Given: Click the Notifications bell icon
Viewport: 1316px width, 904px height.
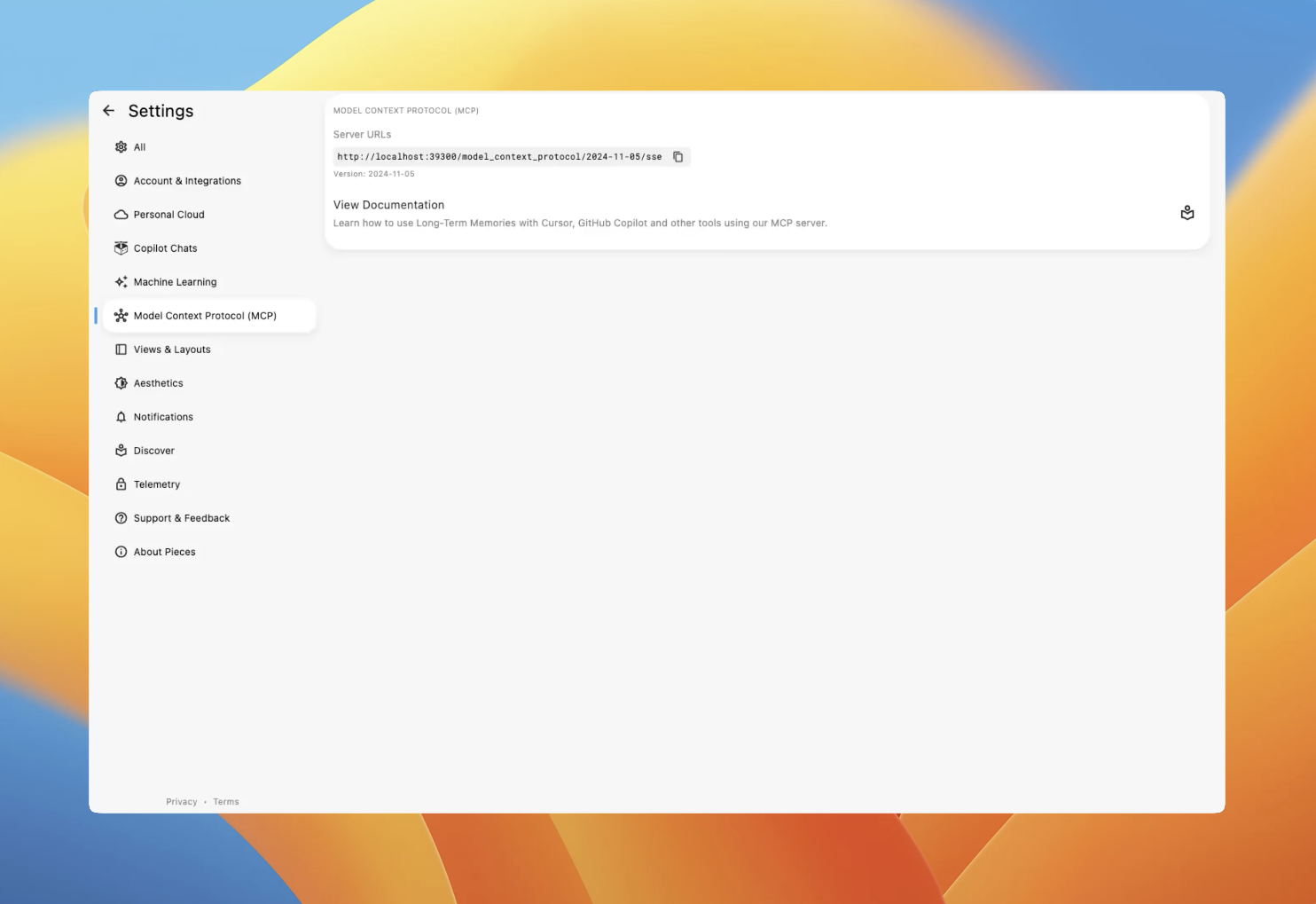Looking at the screenshot, I should coord(121,417).
